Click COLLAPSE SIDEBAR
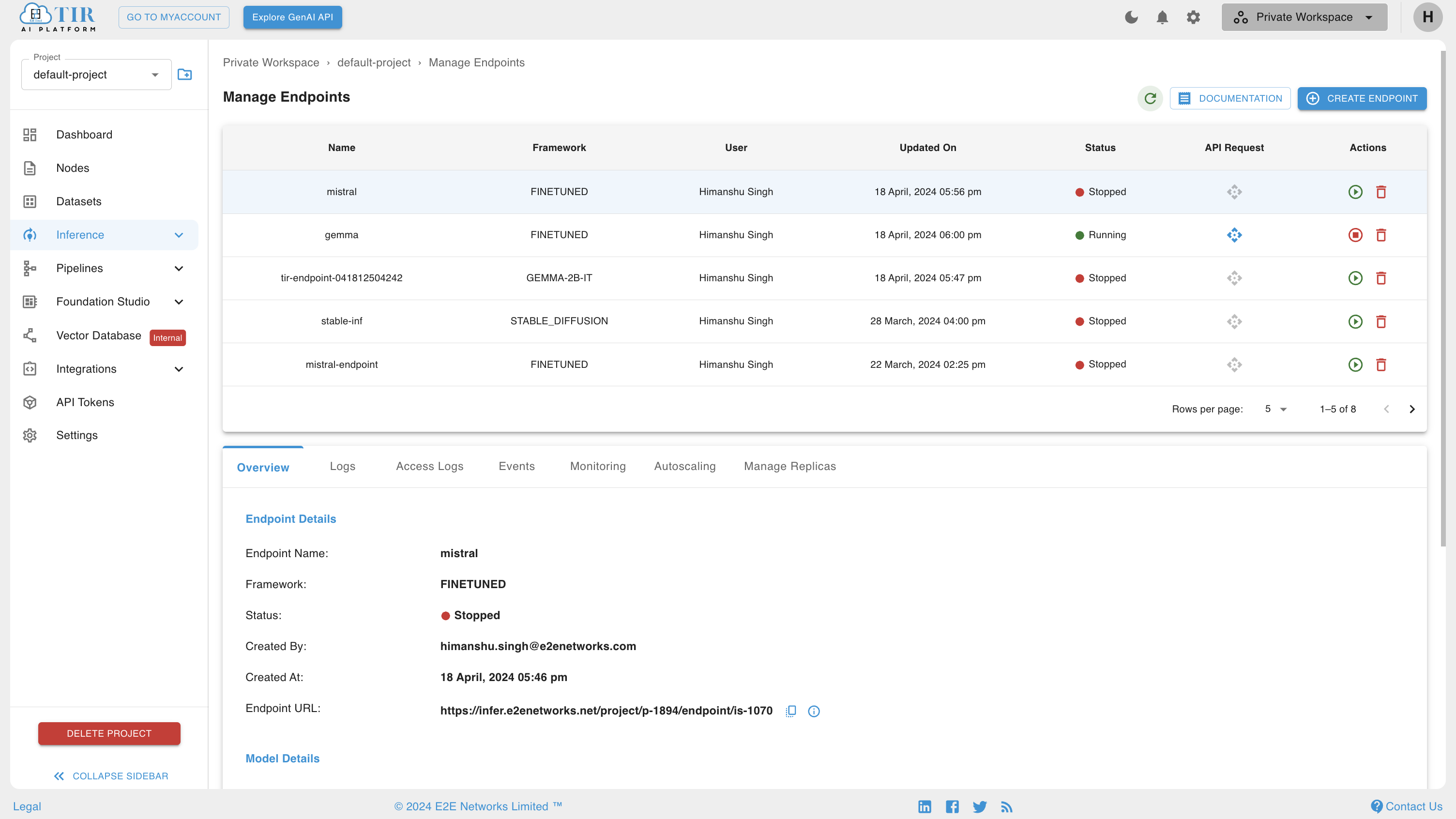Screen dimensions: 1456x819 [x=111, y=776]
